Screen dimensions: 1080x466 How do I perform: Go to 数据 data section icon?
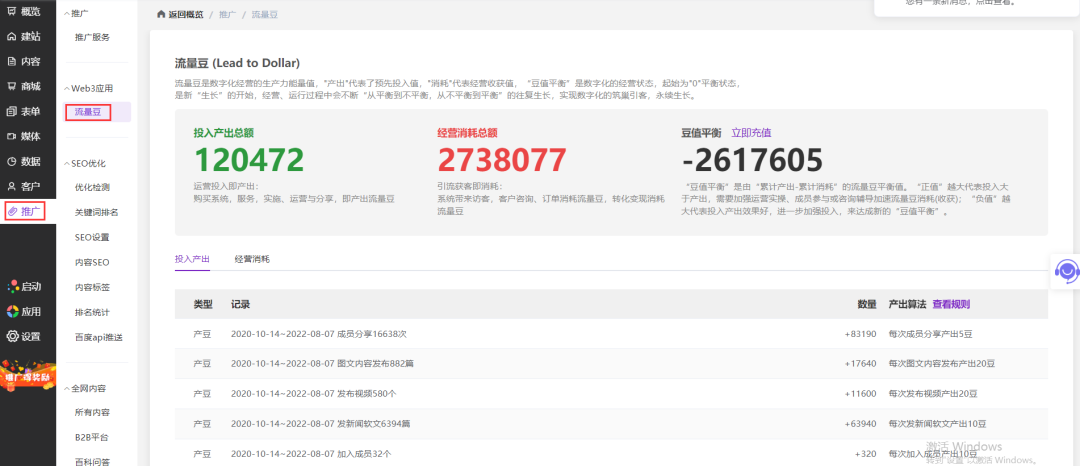pos(12,161)
